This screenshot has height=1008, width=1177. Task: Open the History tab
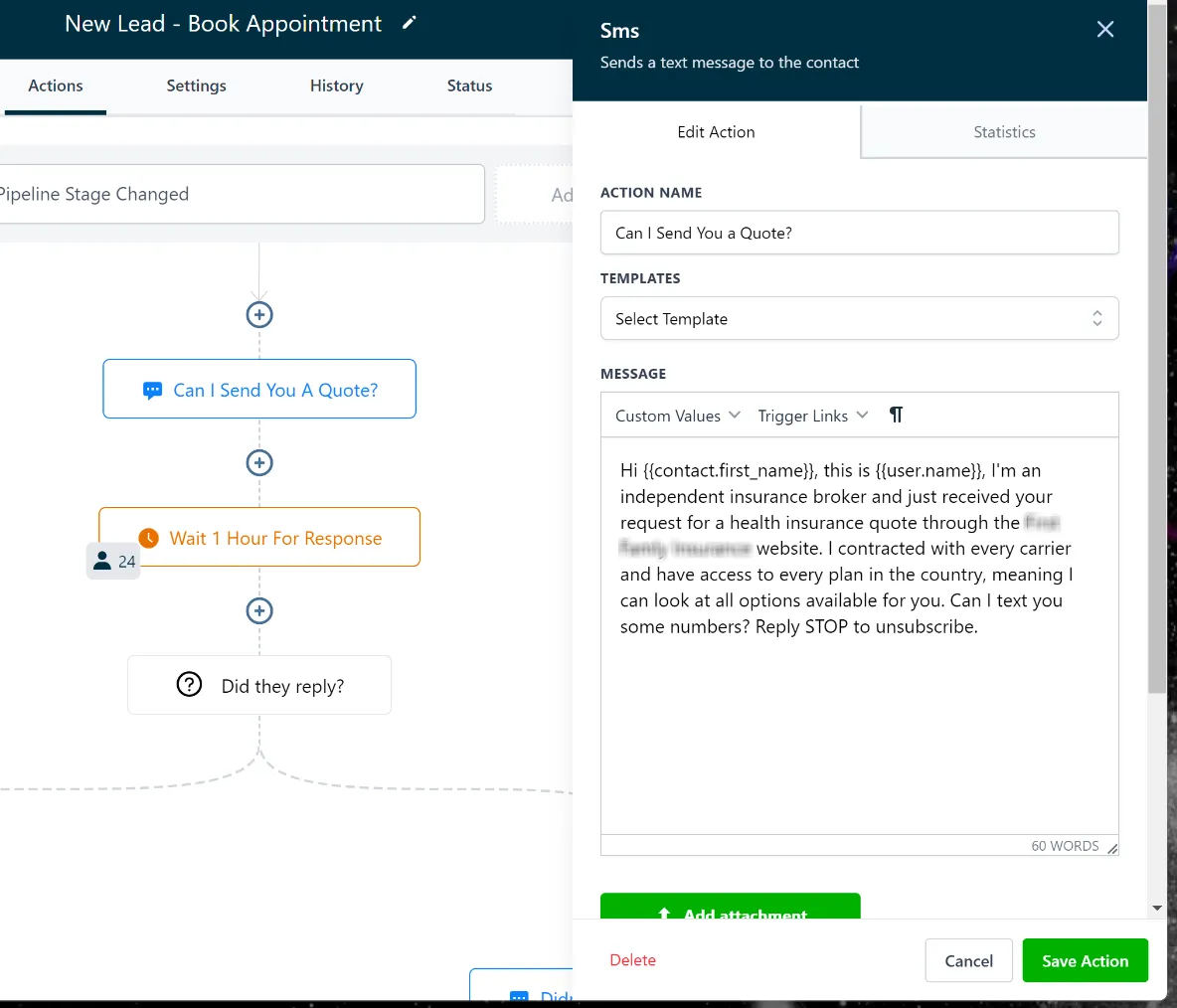pyautogui.click(x=336, y=85)
